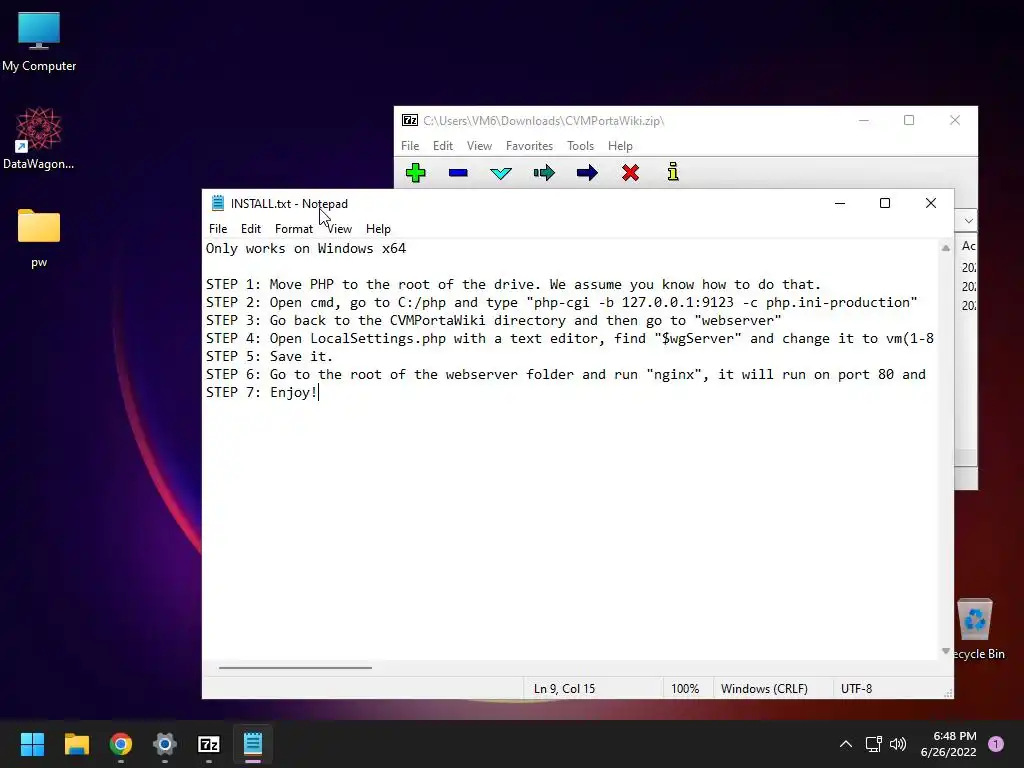Open the Windows Start button
The image size is (1024, 768).
pos(32,744)
